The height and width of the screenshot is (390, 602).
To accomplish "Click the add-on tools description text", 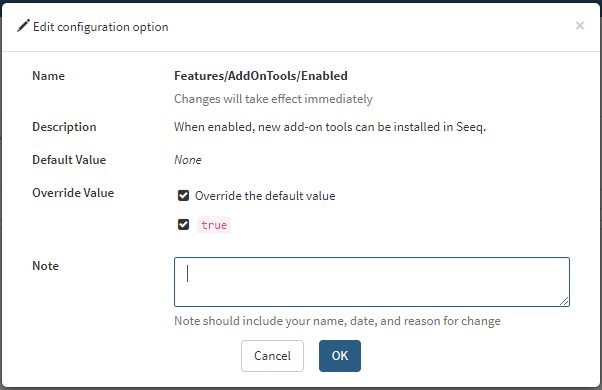I will click(x=330, y=127).
